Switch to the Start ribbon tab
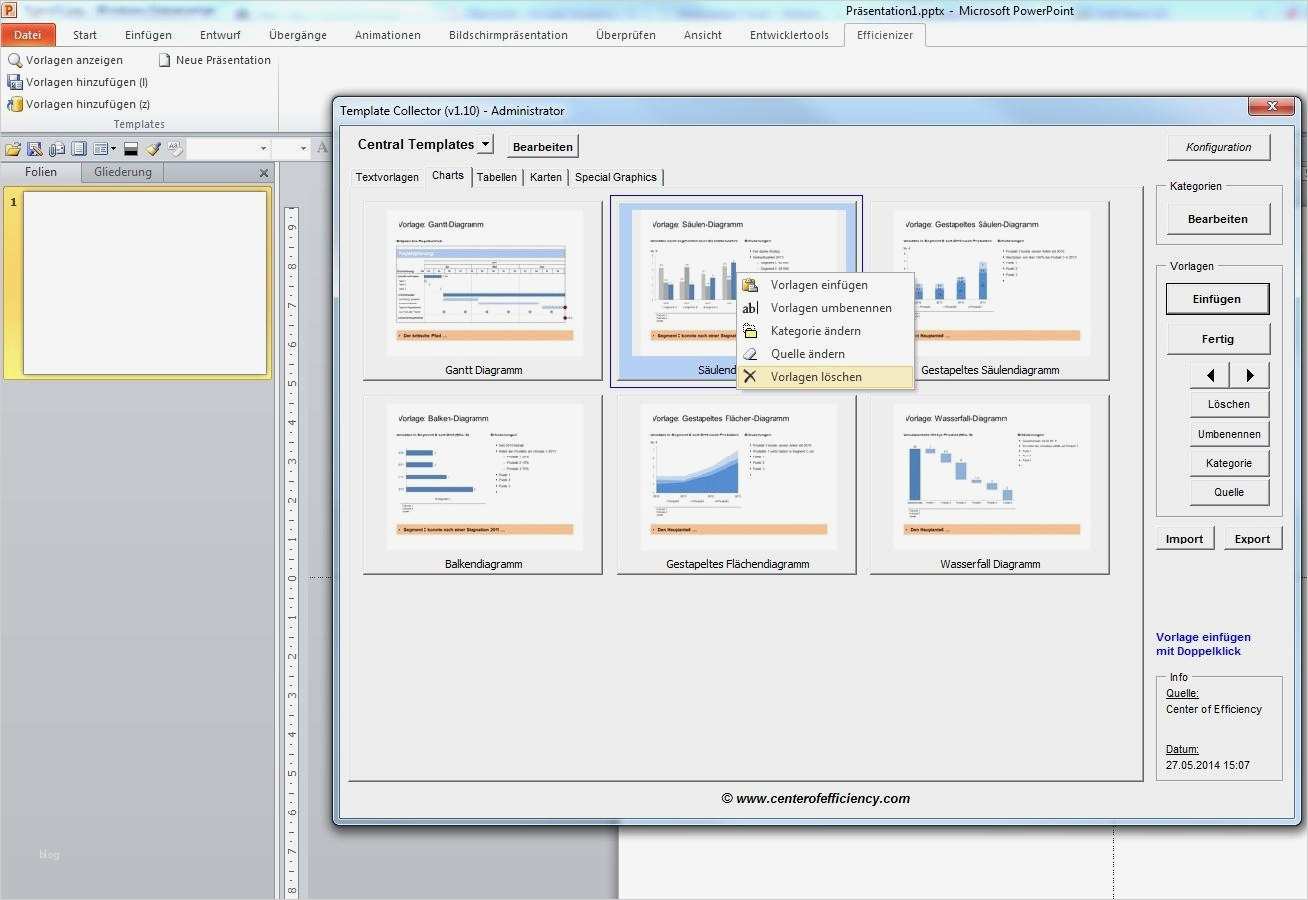 pyautogui.click(x=85, y=35)
